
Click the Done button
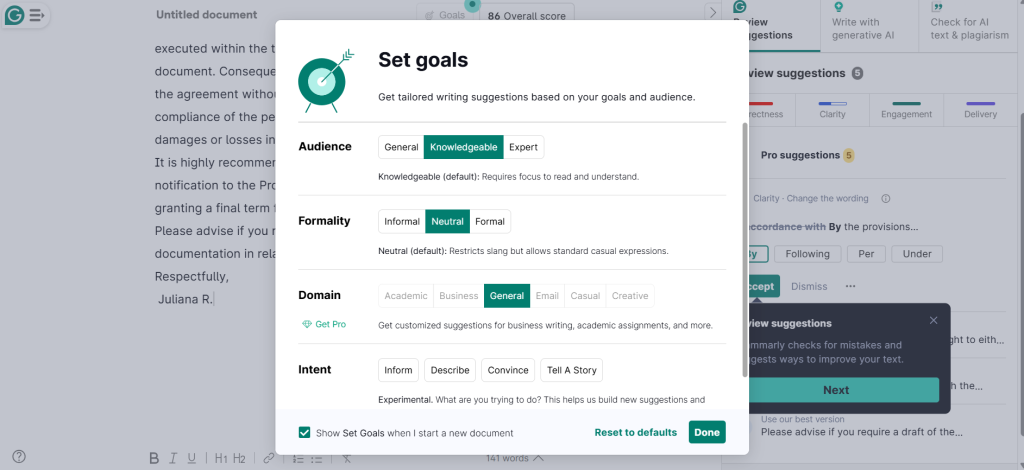707,432
